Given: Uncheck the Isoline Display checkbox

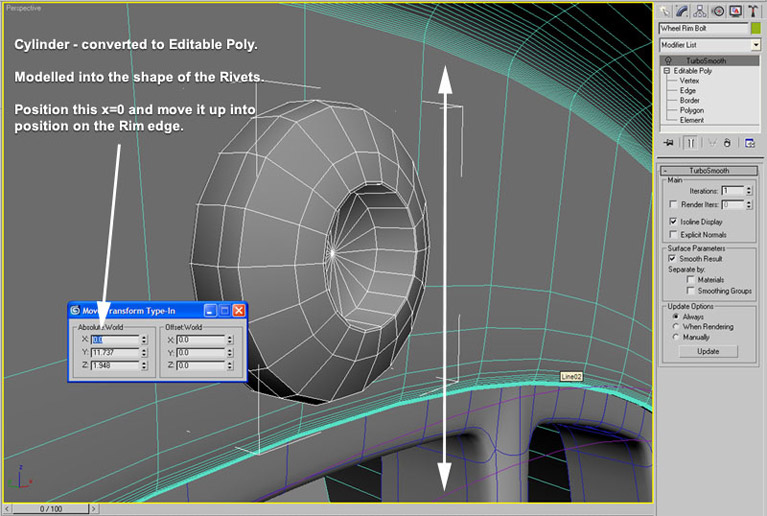Looking at the screenshot, I should point(672,221).
